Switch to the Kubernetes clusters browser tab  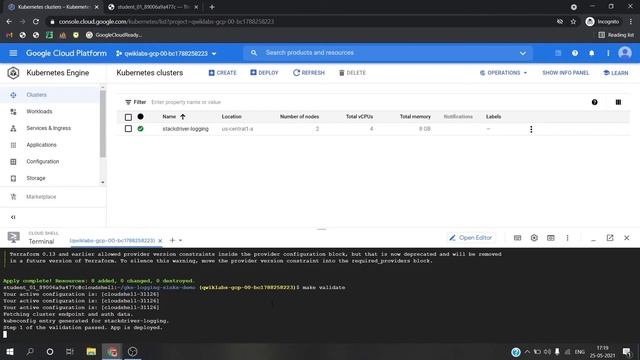53,7
